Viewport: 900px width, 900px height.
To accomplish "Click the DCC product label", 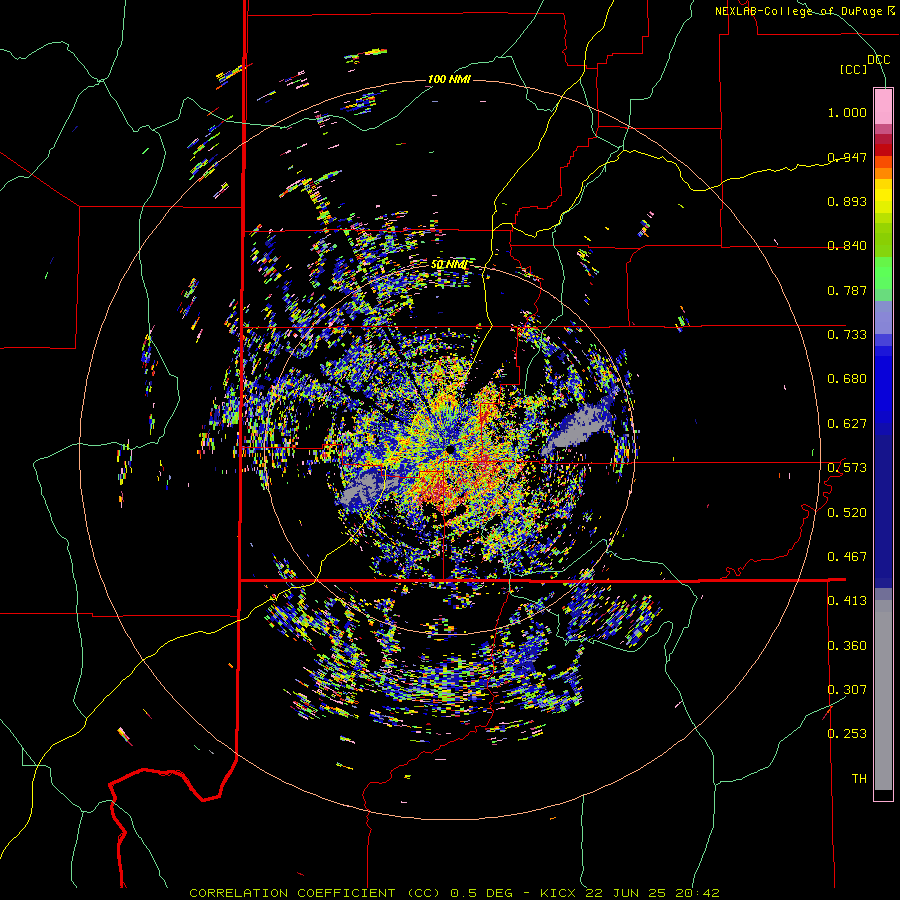I will (878, 60).
